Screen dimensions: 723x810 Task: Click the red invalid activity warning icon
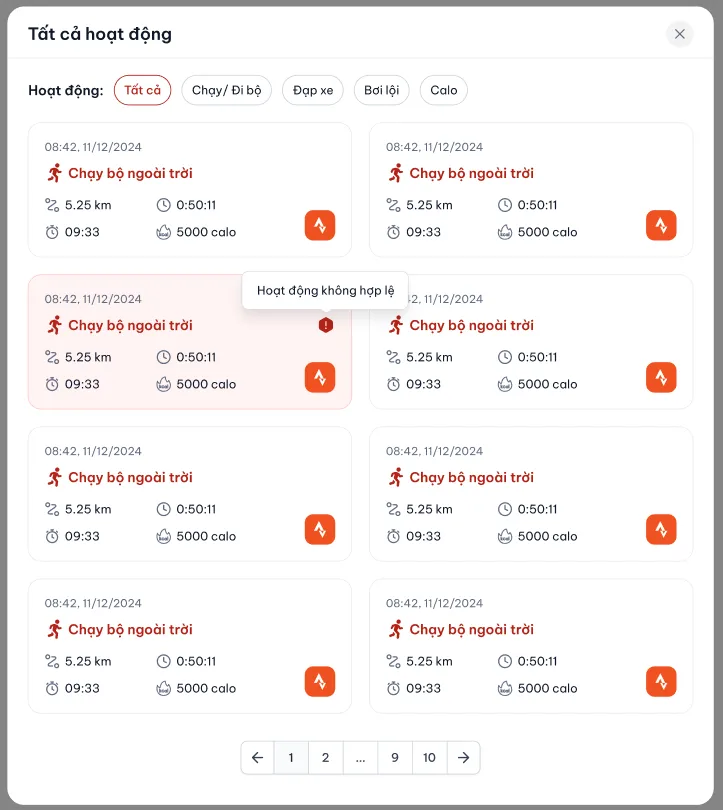326,325
